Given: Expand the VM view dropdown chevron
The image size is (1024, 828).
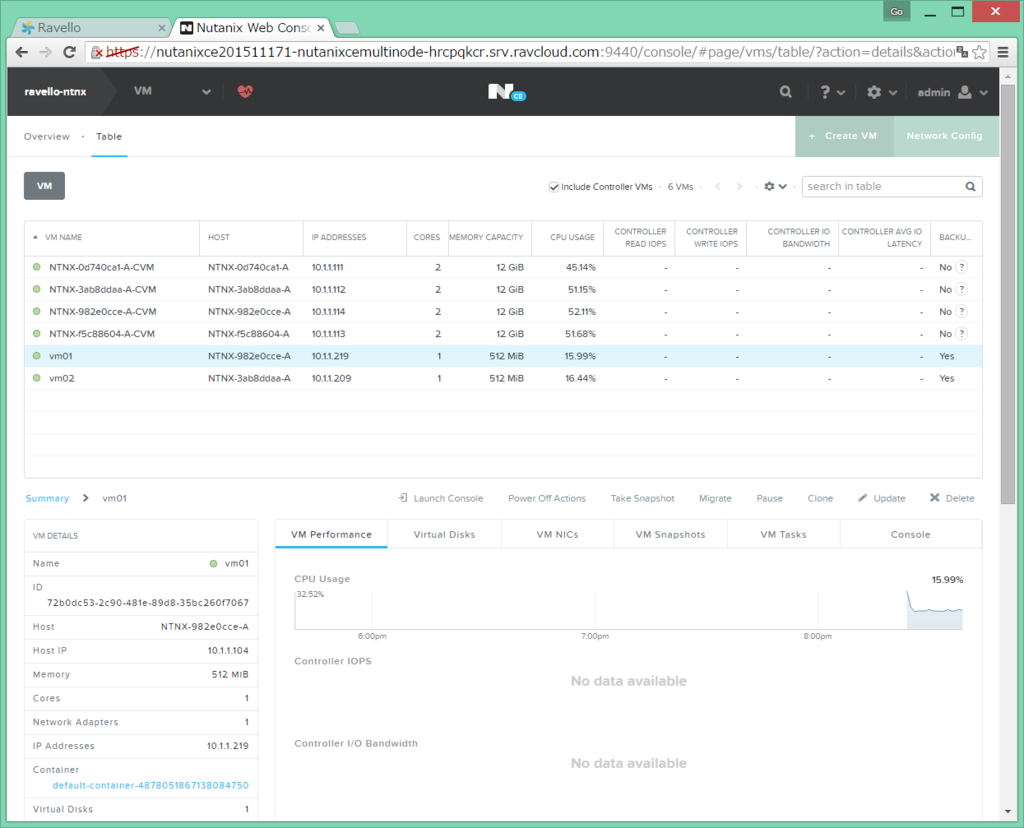Looking at the screenshot, I should coord(206,92).
